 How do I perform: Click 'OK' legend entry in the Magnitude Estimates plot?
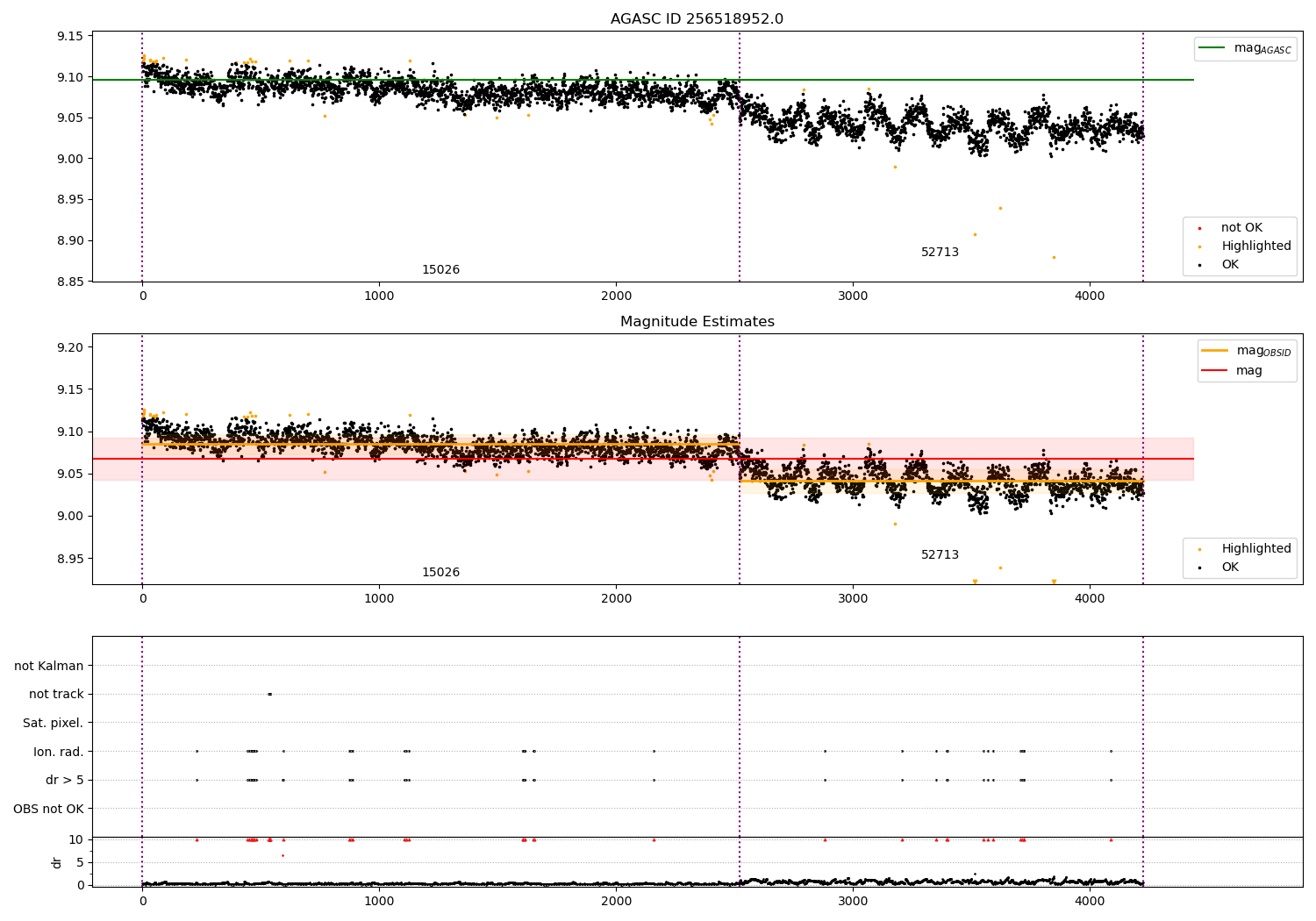click(x=1230, y=568)
